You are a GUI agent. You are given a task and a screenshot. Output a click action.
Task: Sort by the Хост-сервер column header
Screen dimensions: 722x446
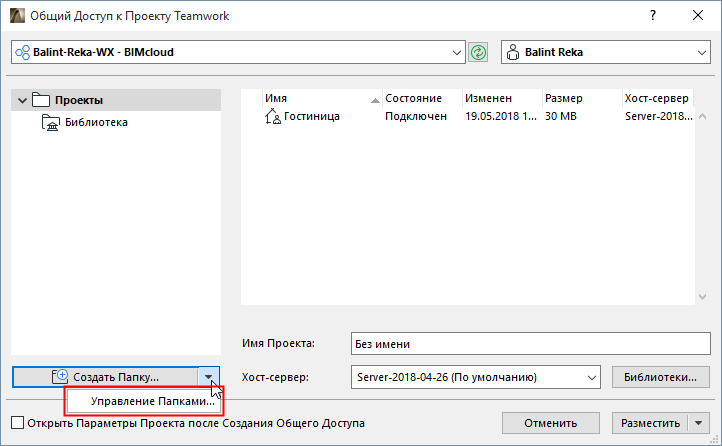pyautogui.click(x=658, y=98)
